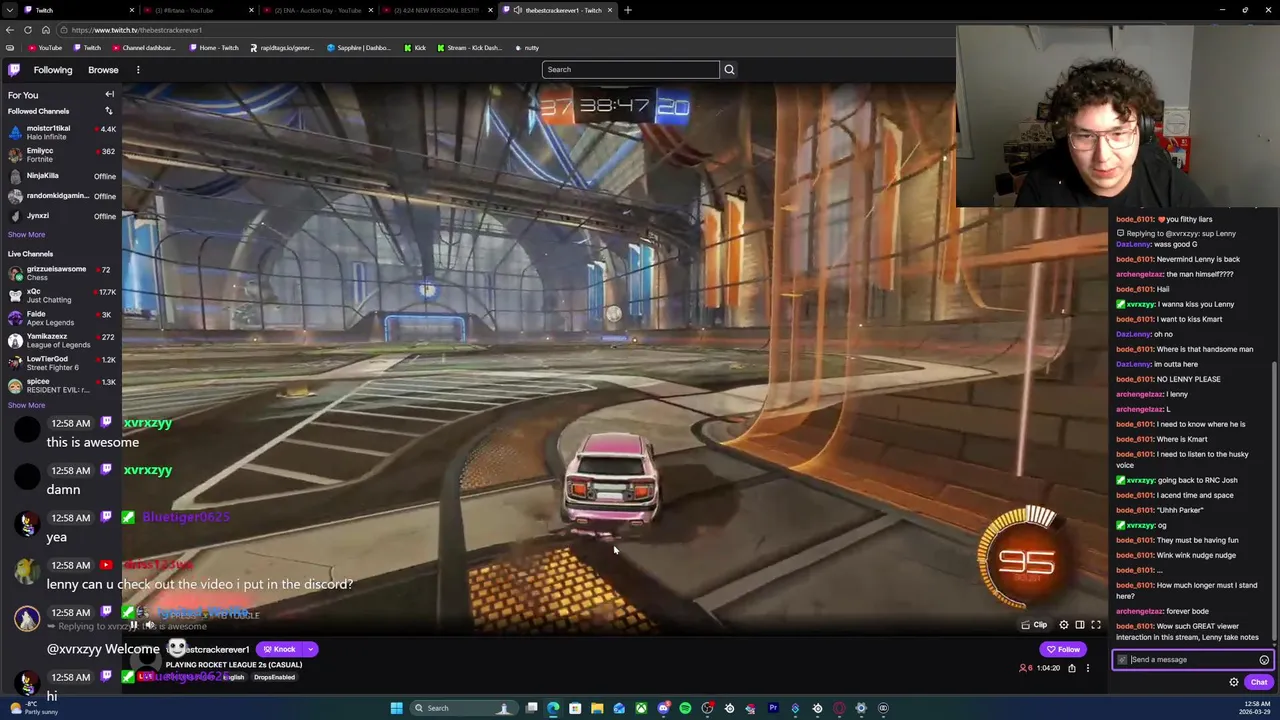Click the Knock button

pos(279,649)
